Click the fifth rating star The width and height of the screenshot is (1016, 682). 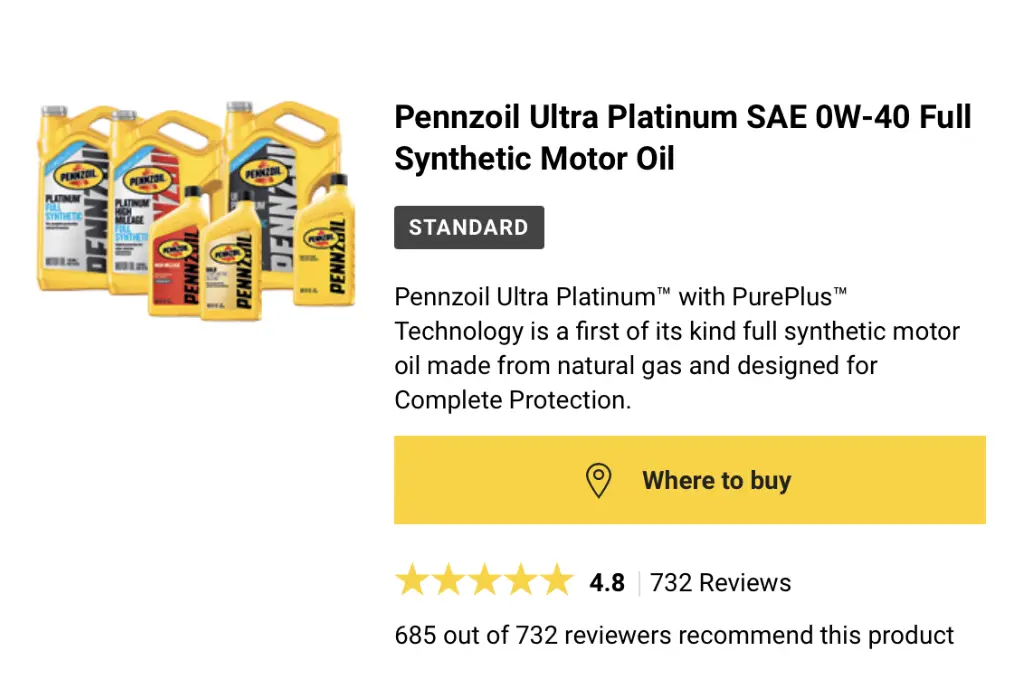pyautogui.click(x=556, y=581)
